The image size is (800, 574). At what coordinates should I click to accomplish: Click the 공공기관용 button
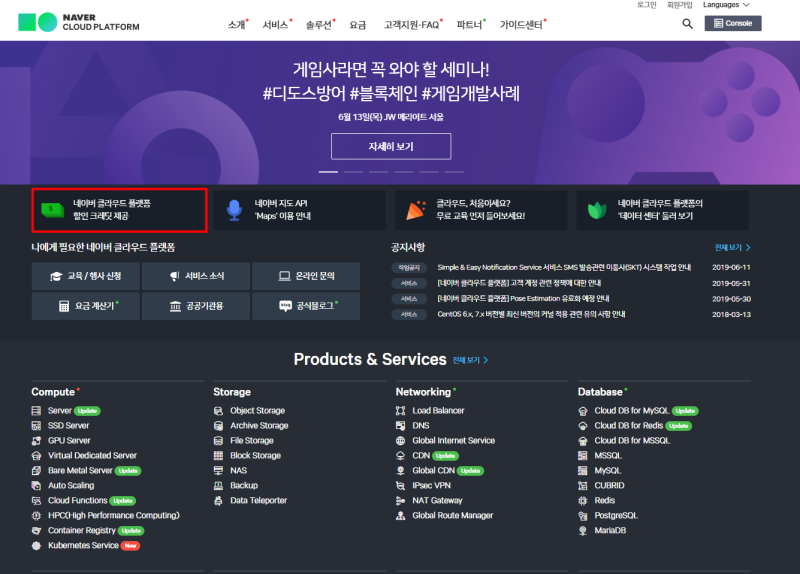pyautogui.click(x=196, y=306)
